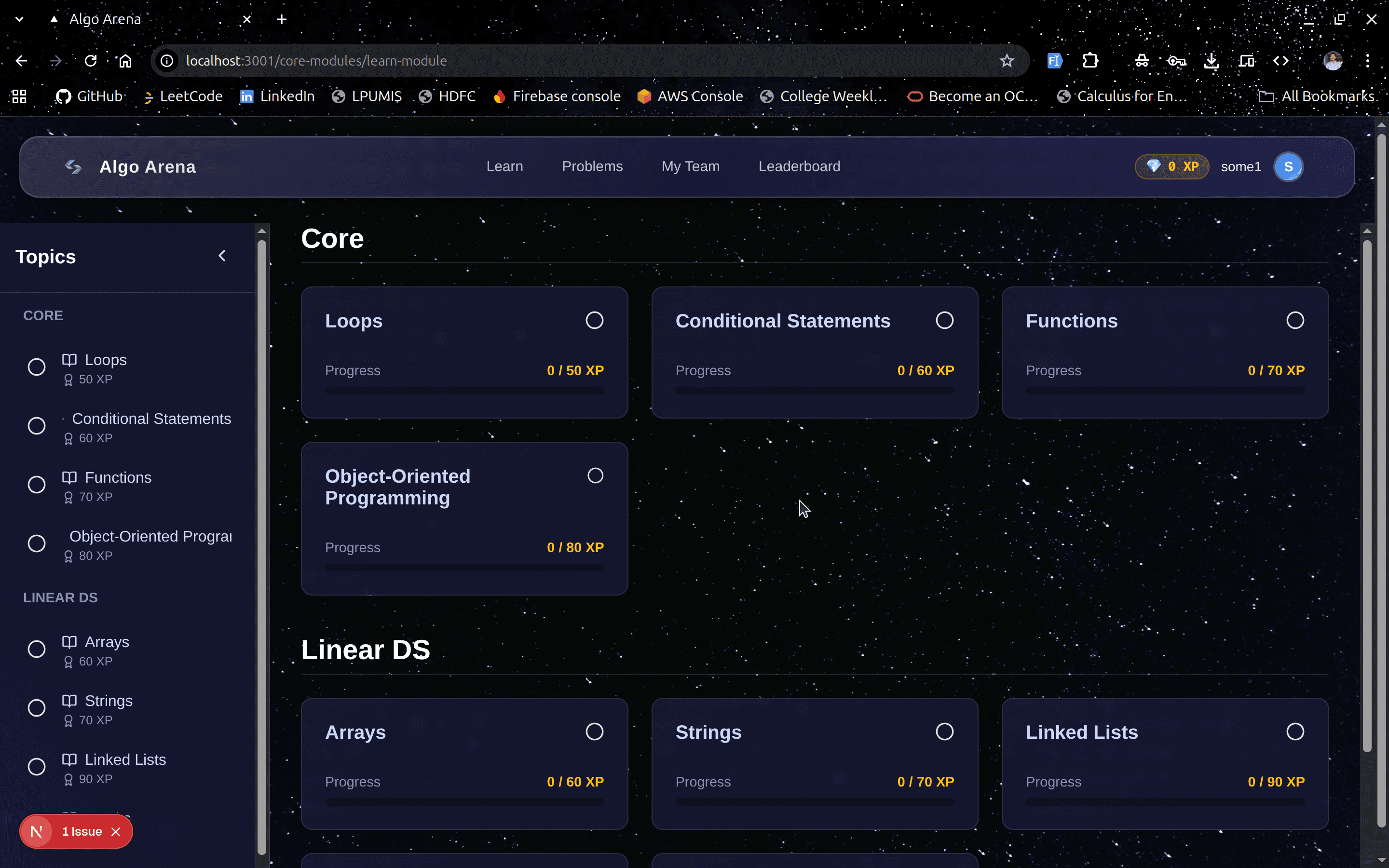Mark the Loops topic circle in the sidebar
The width and height of the screenshot is (1389, 868).
pos(36,366)
